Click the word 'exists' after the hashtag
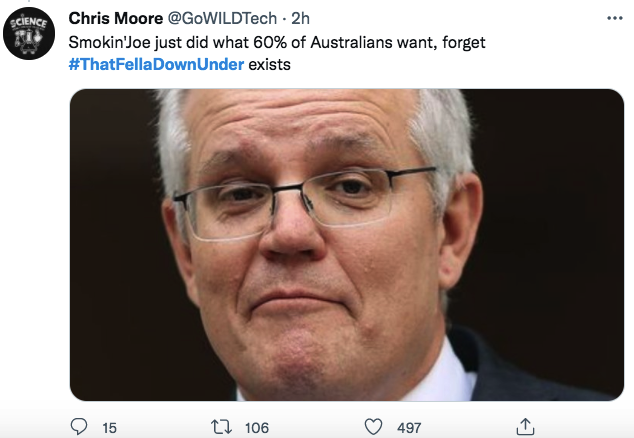The image size is (634, 438). (x=269, y=64)
